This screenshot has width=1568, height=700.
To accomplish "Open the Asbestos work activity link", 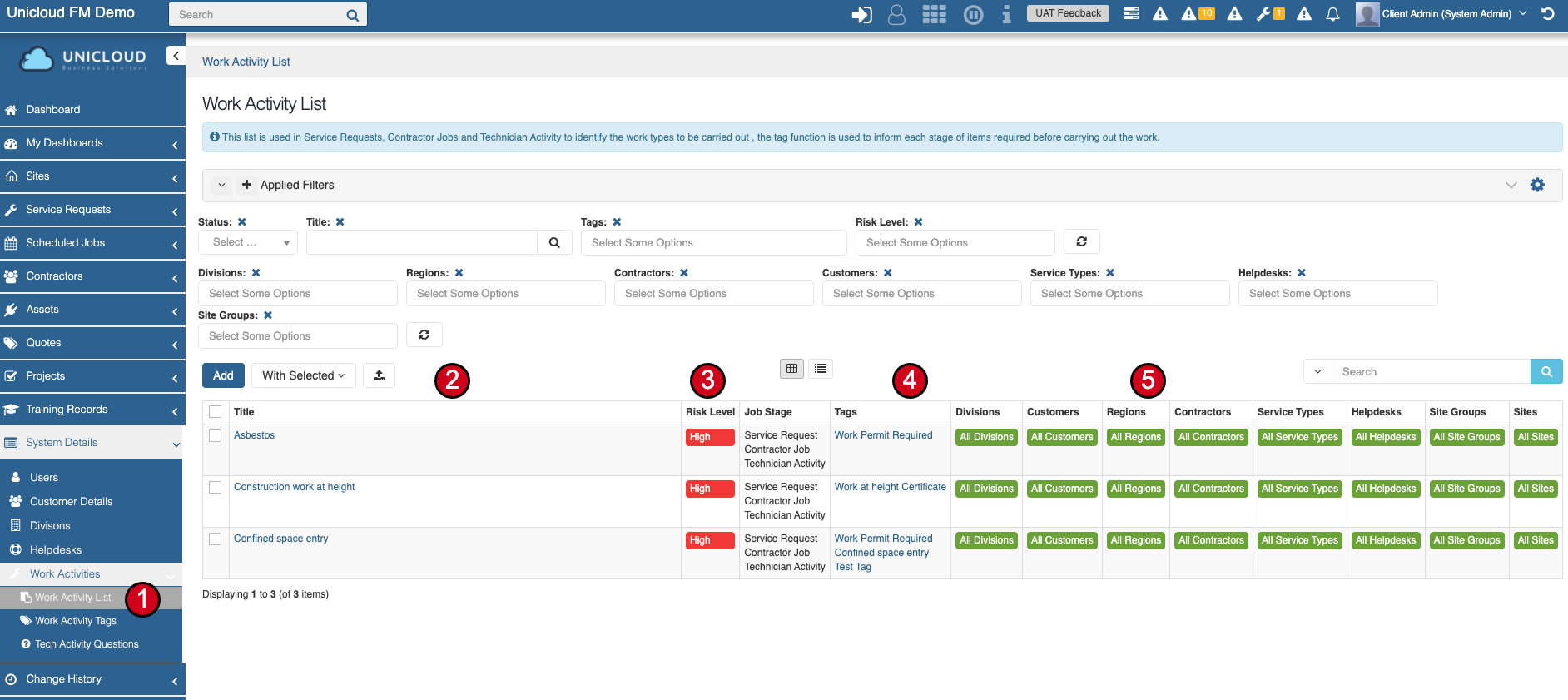I will 254,435.
